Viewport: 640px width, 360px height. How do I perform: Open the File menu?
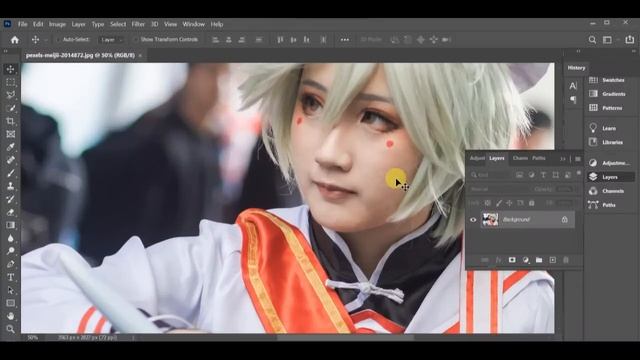pyautogui.click(x=22, y=24)
